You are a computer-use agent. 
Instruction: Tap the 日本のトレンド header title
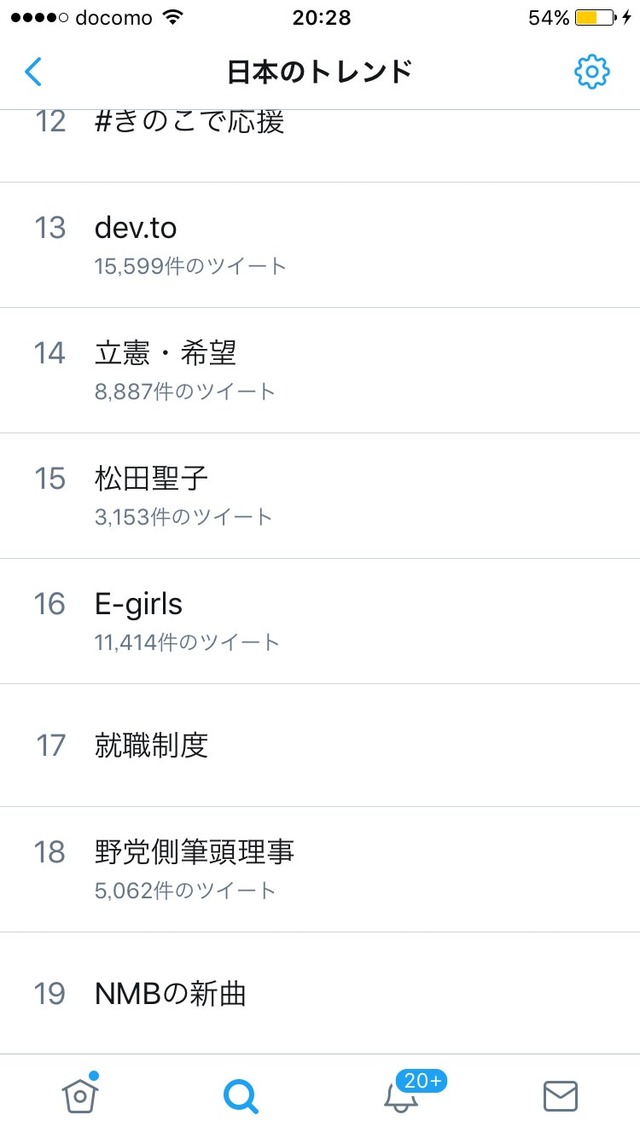coord(320,73)
